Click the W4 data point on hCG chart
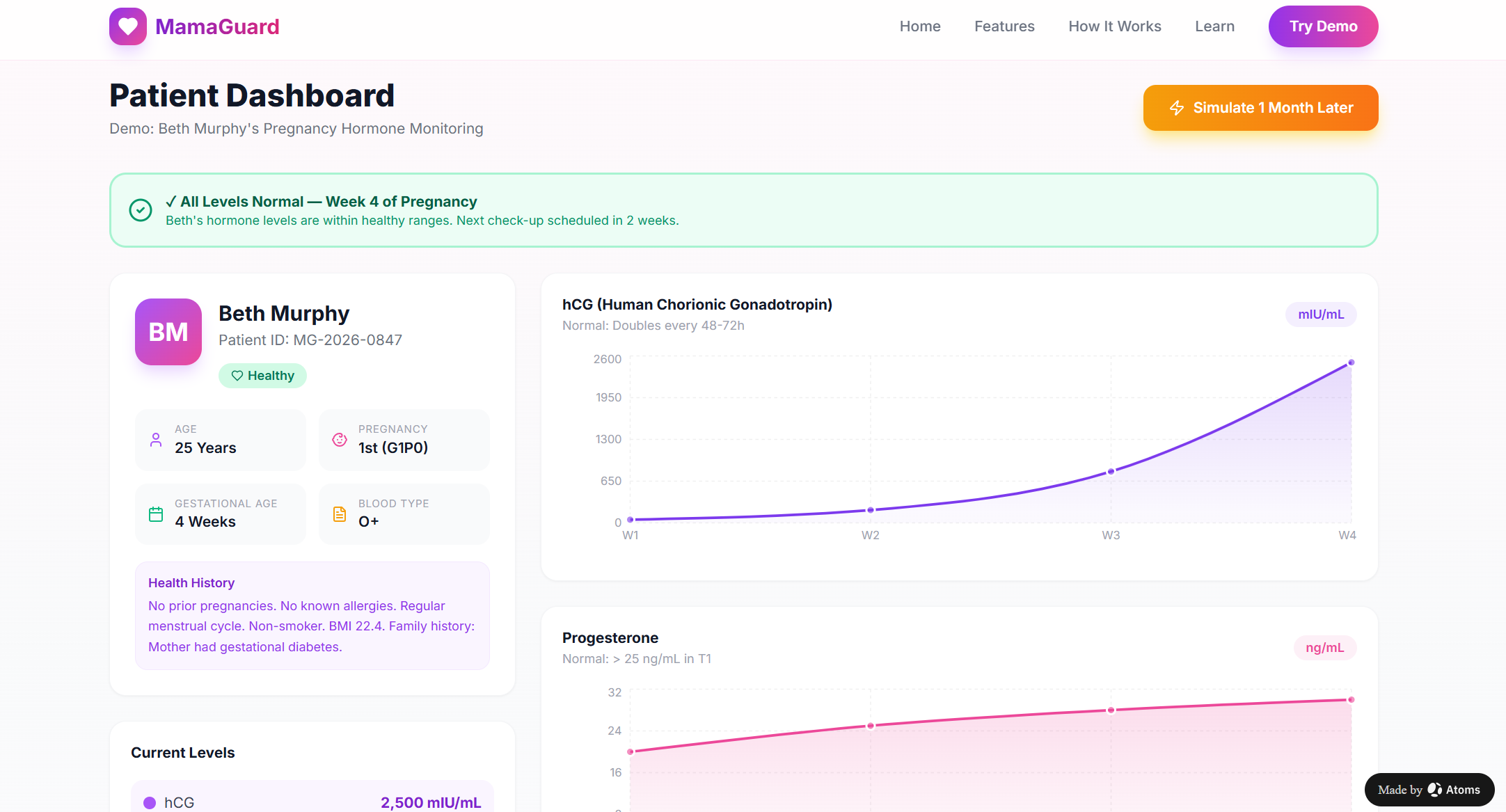 pos(1351,363)
